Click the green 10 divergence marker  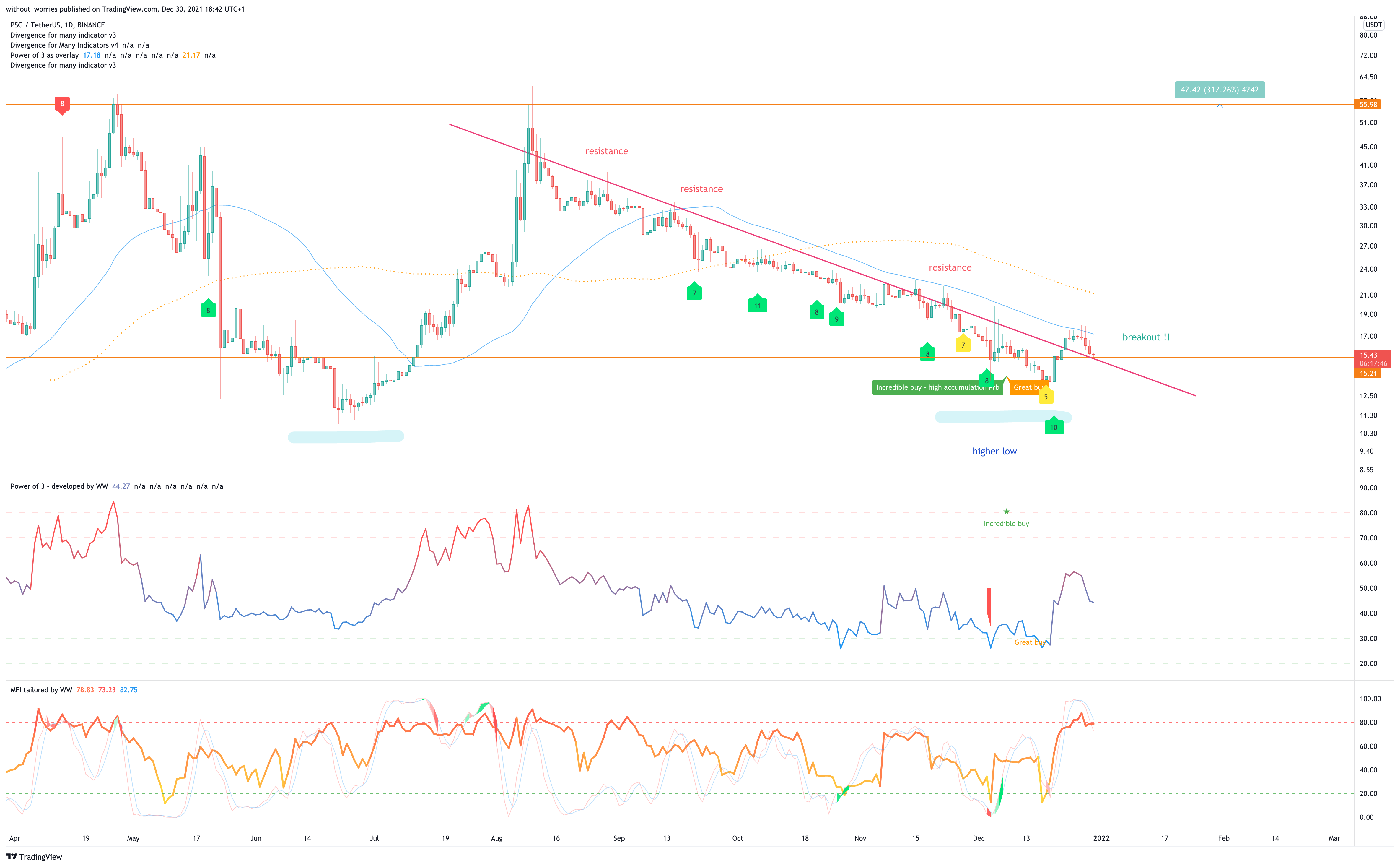click(x=1054, y=426)
